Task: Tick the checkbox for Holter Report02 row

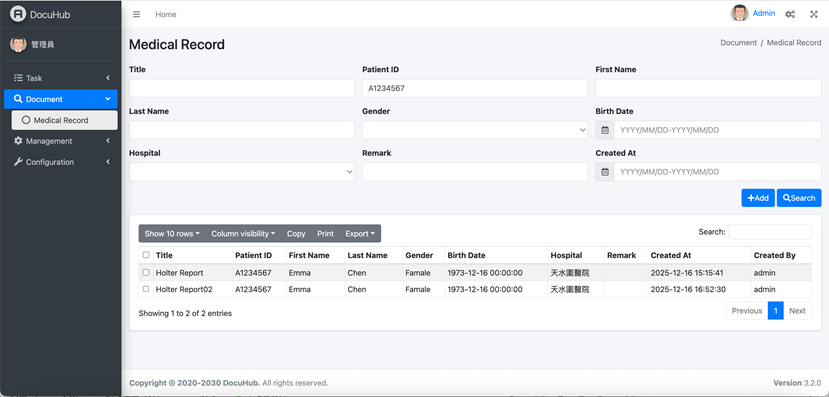Action: coord(146,289)
